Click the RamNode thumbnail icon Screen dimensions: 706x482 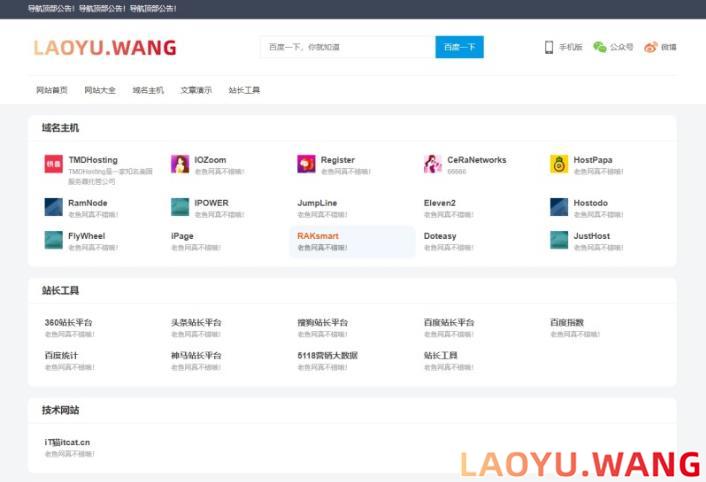(53, 207)
